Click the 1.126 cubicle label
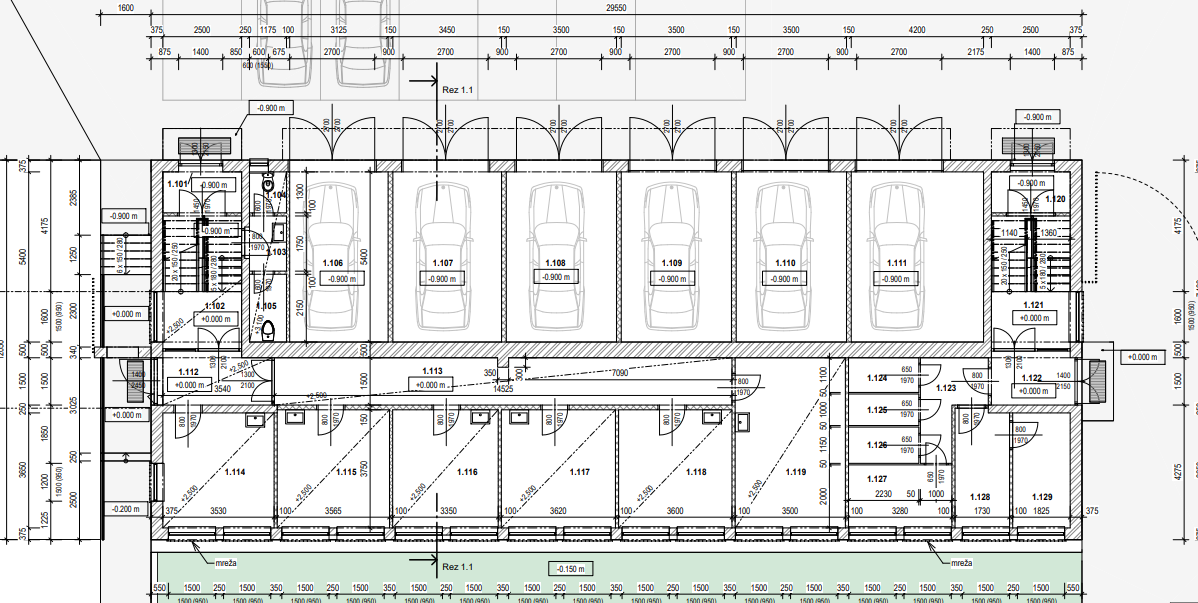 tap(877, 445)
